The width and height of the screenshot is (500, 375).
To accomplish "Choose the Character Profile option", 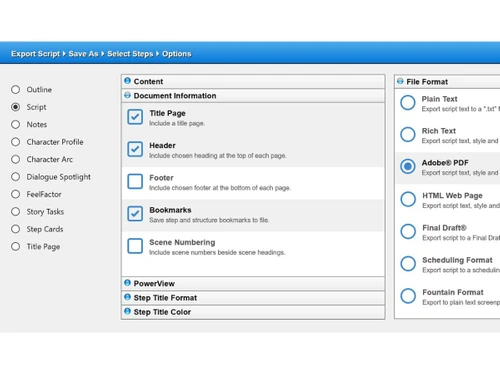I will coord(15,142).
